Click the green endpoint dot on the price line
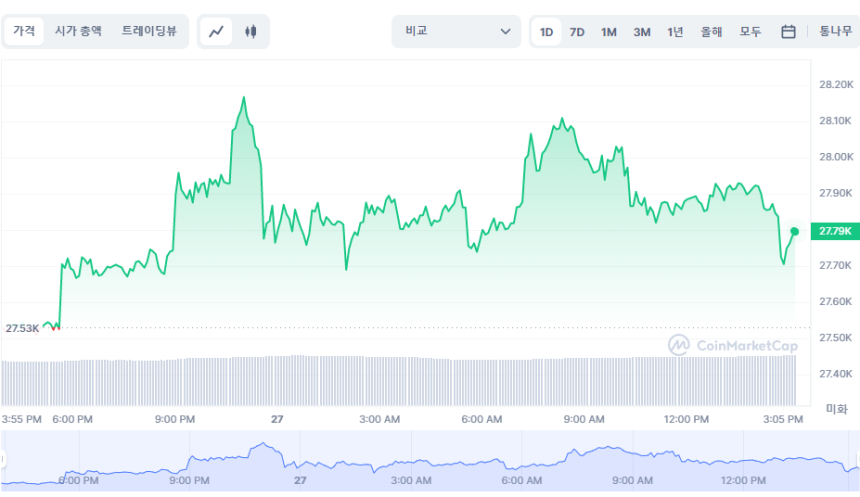The height and width of the screenshot is (497, 860). coord(794,231)
